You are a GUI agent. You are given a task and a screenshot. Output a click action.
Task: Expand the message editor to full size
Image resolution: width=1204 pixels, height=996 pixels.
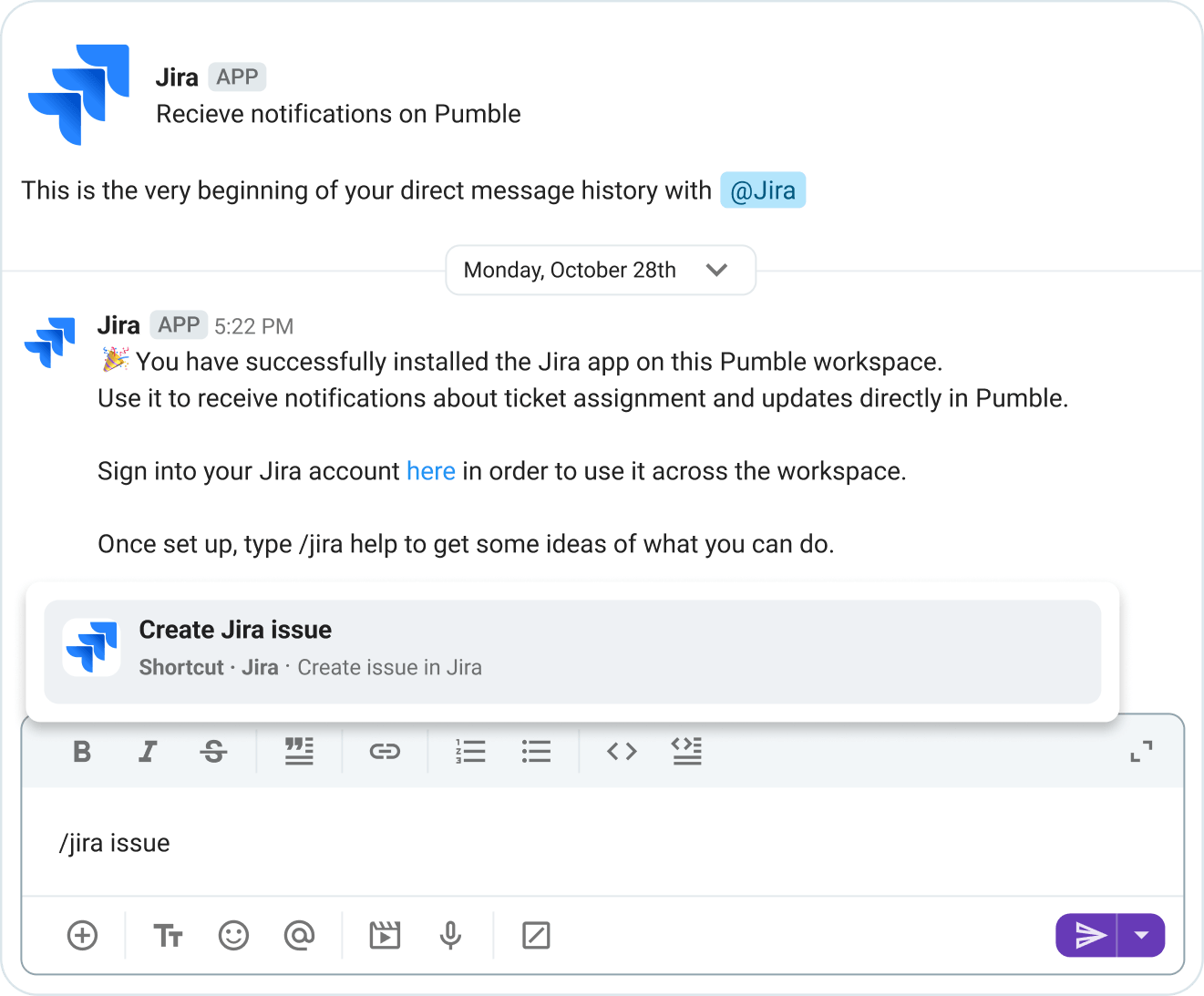[1141, 752]
